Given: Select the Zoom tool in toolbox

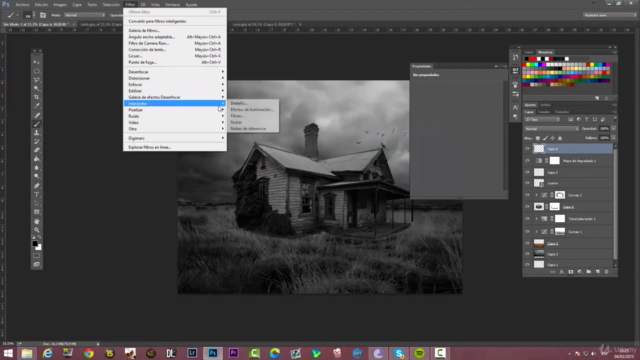Looking at the screenshot, I should tap(37, 230).
